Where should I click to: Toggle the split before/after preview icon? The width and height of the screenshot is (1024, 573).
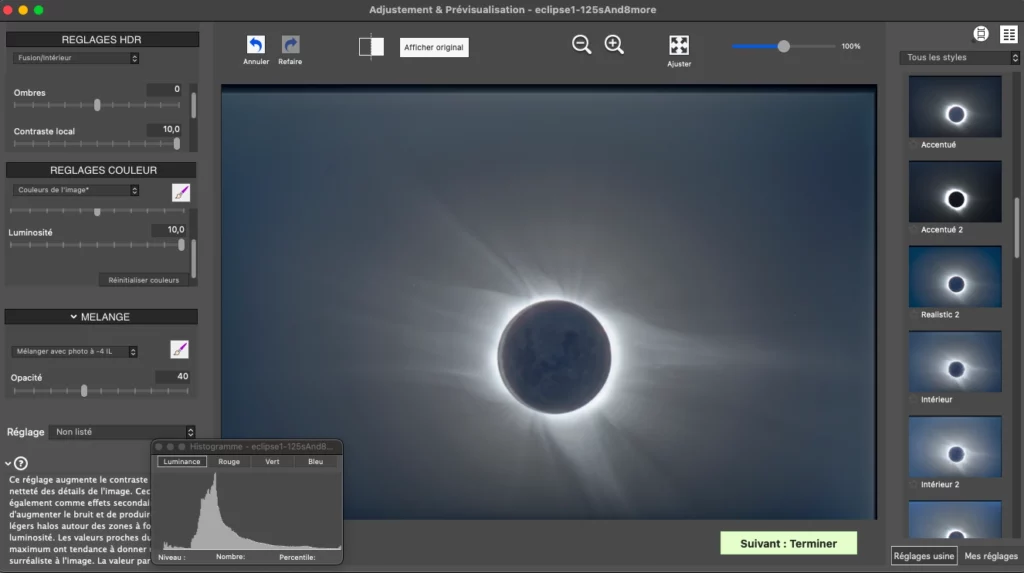tap(371, 47)
